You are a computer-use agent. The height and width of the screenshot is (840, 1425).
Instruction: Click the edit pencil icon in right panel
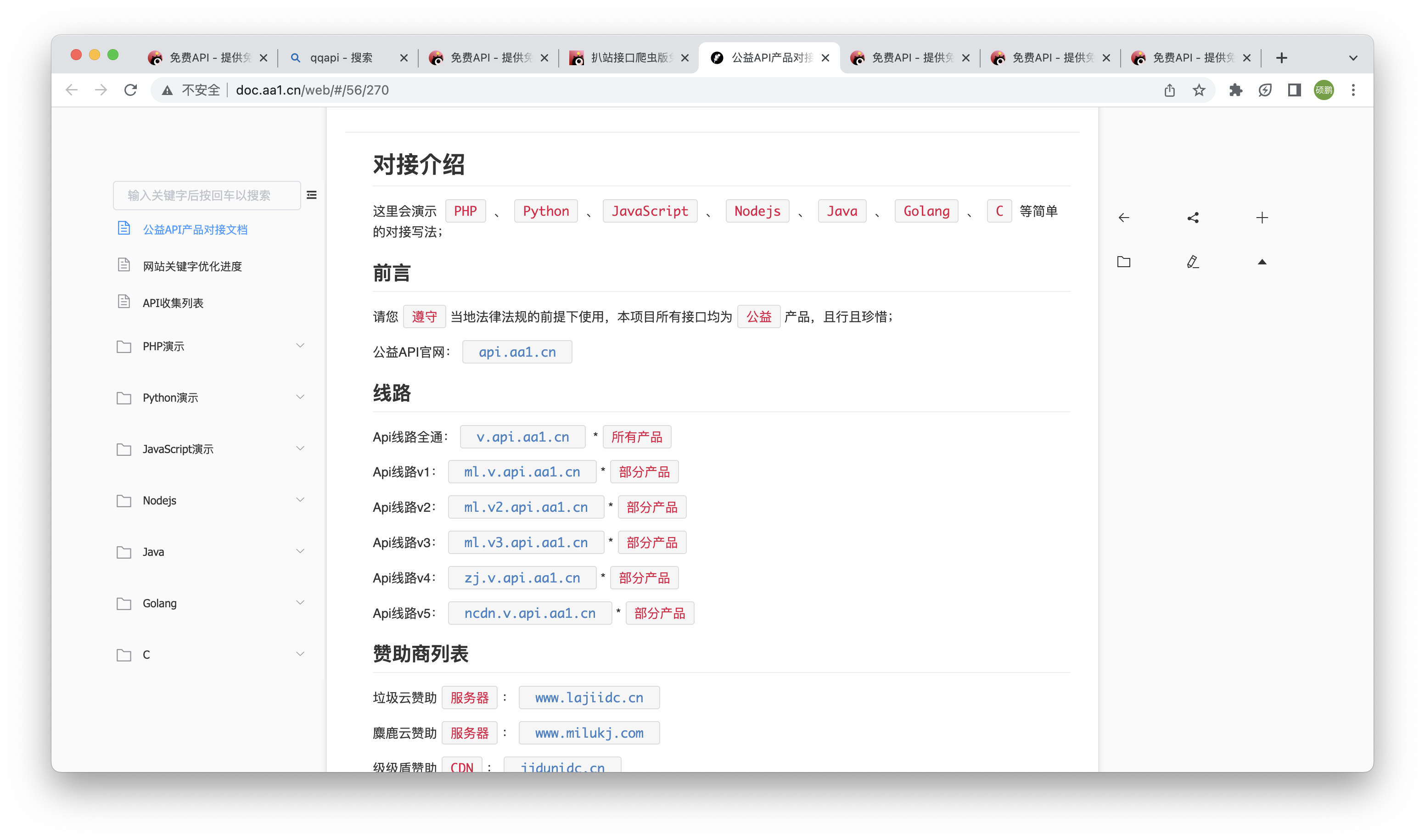point(1193,262)
